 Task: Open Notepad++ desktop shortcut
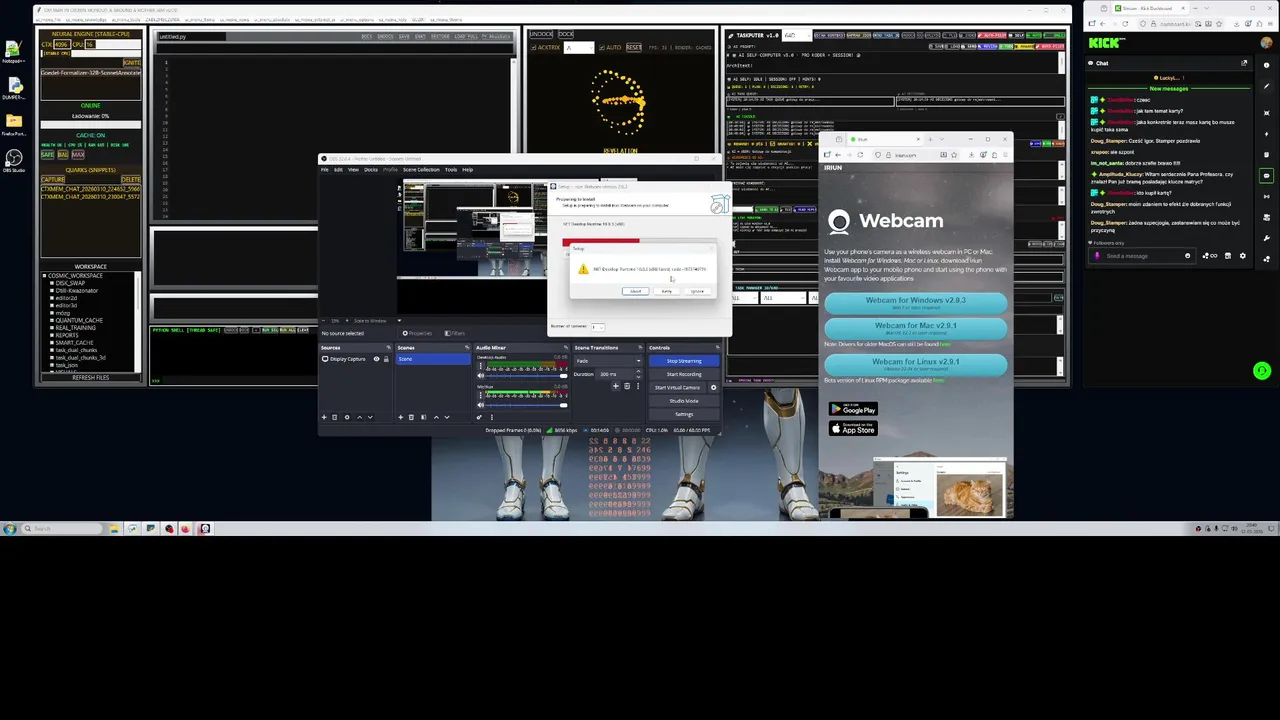[x=14, y=51]
